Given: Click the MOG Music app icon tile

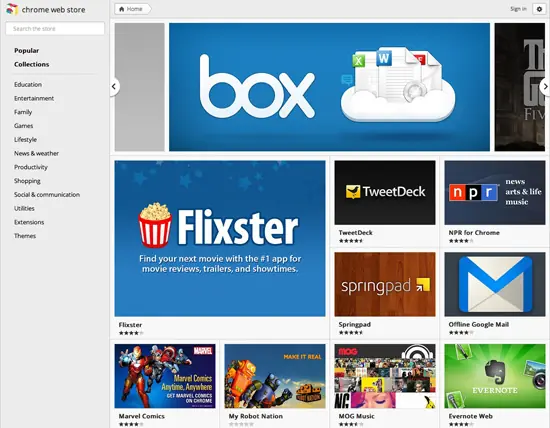Looking at the screenshot, I should (385, 376).
